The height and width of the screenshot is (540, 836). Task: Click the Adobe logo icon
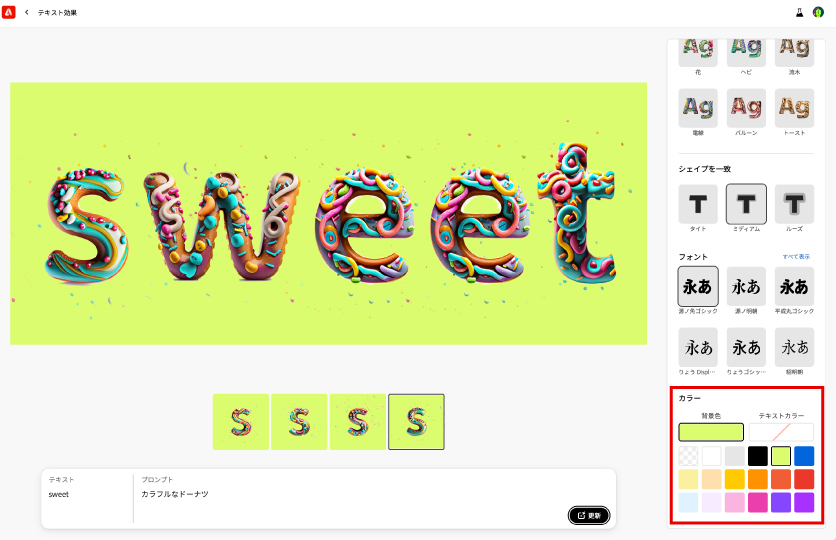click(9, 12)
